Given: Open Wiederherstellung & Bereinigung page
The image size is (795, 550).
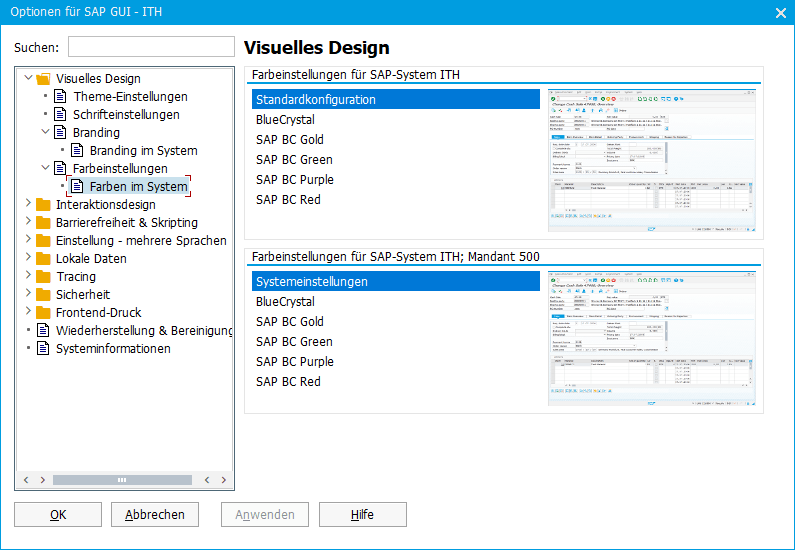Looking at the screenshot, I should pyautogui.click(x=144, y=331).
